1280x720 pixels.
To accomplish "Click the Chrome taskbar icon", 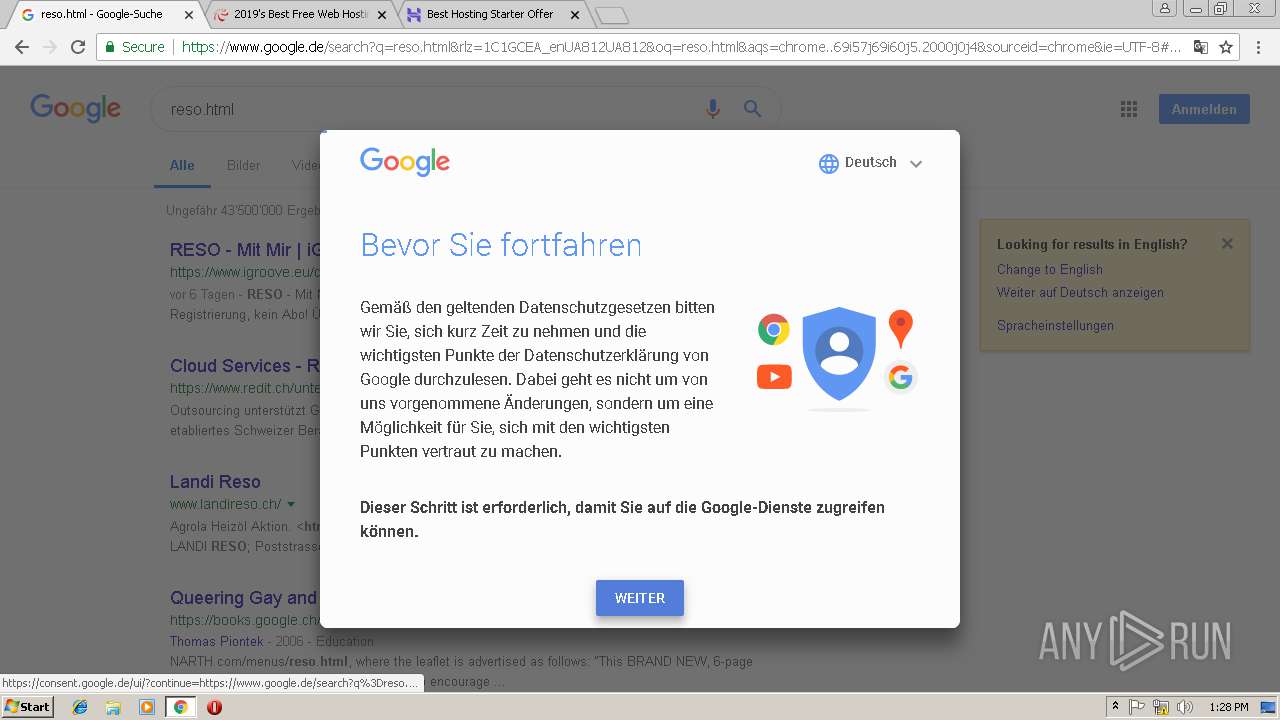I will click(180, 707).
